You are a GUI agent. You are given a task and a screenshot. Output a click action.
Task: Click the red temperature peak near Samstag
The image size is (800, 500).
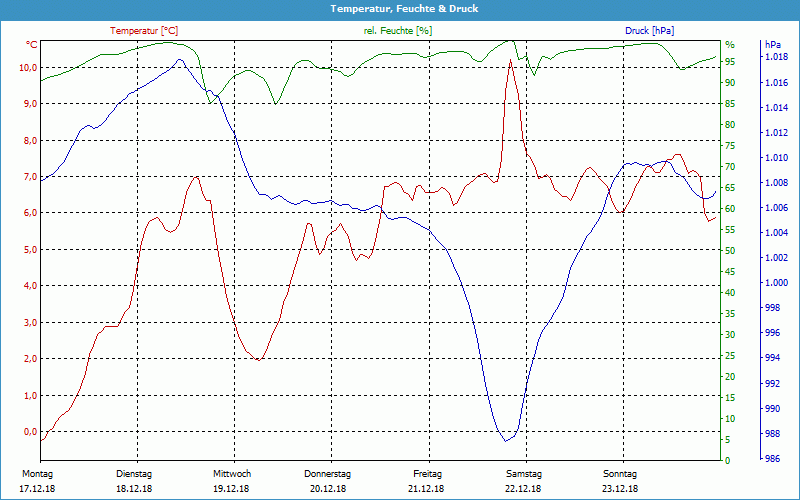point(510,60)
